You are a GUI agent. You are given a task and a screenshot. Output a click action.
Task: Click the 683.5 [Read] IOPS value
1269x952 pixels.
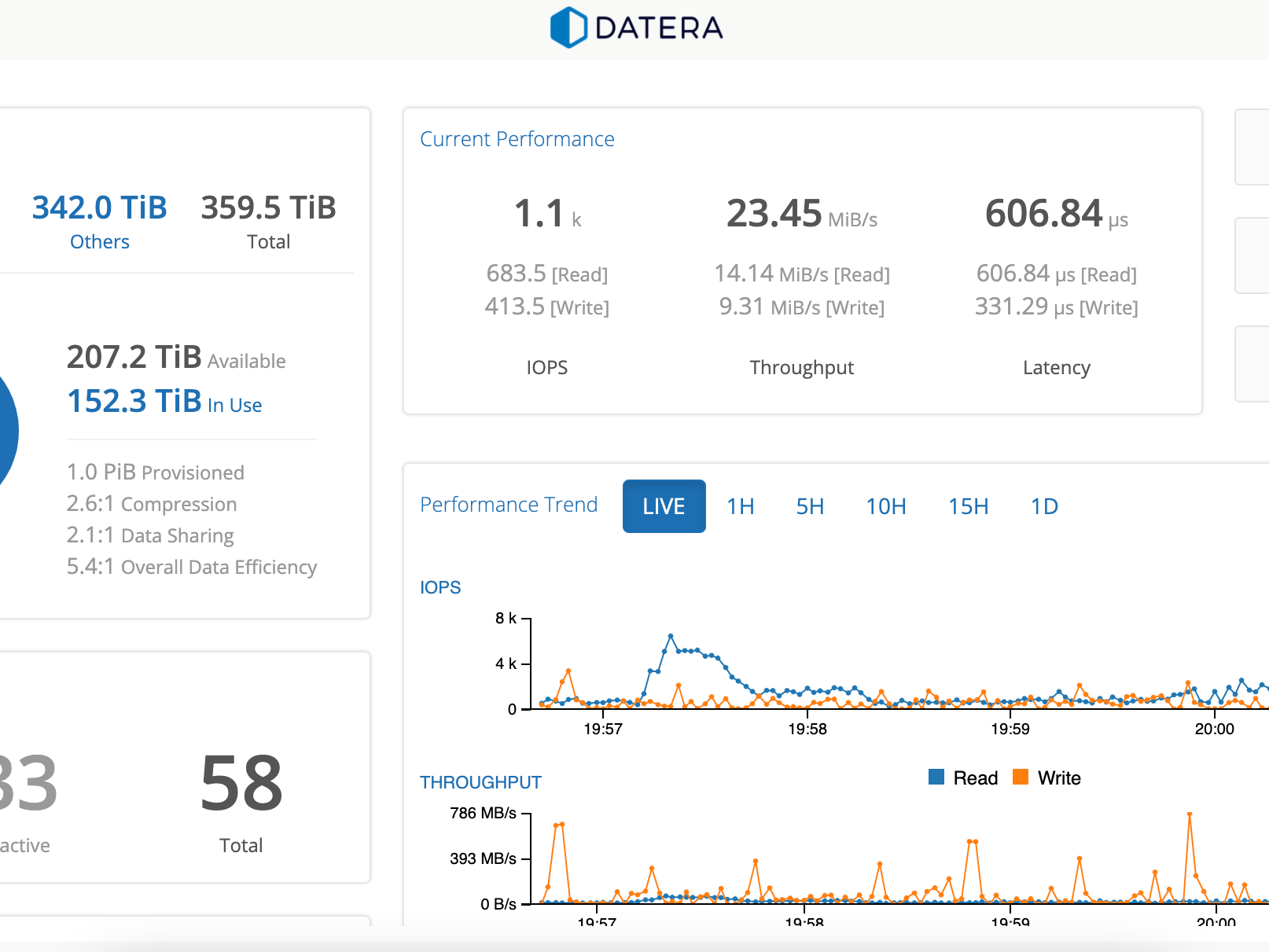click(547, 274)
